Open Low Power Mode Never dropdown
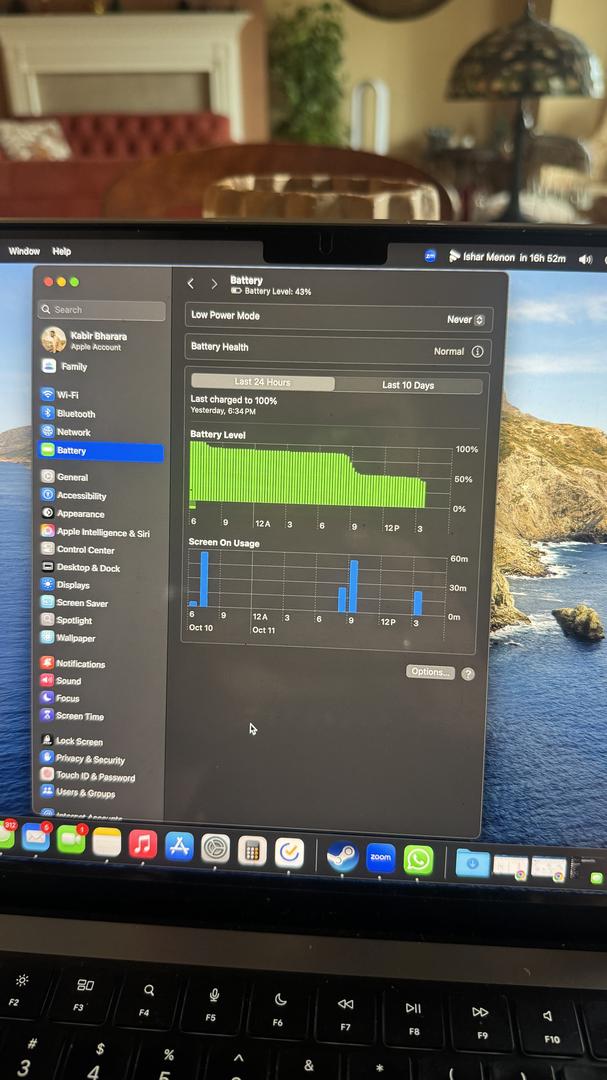Viewport: 607px width, 1080px height. pos(466,320)
